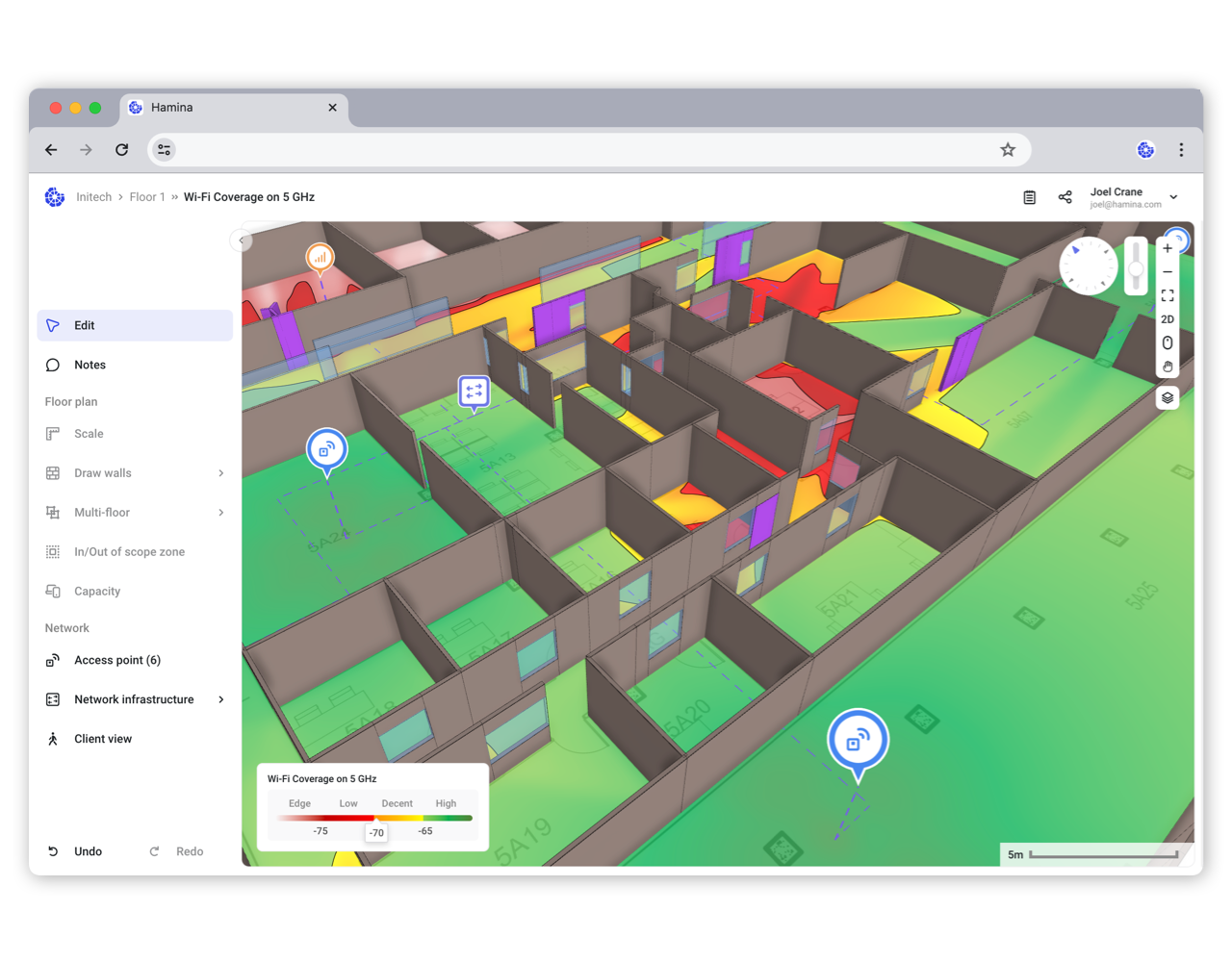Expand the Multi-floor submenu
This screenshot has width=1232, height=962.
(x=102, y=512)
